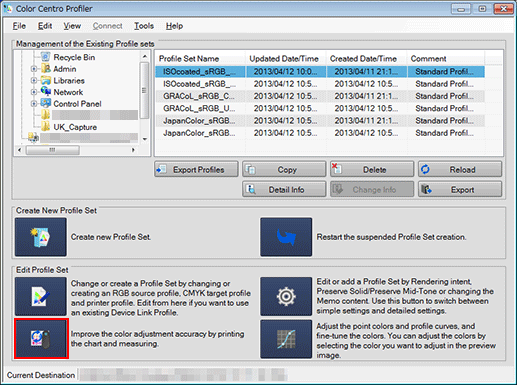Viewport: 517px width, 385px height.
Task: Expand the Network tree node
Action: [x=34, y=92]
